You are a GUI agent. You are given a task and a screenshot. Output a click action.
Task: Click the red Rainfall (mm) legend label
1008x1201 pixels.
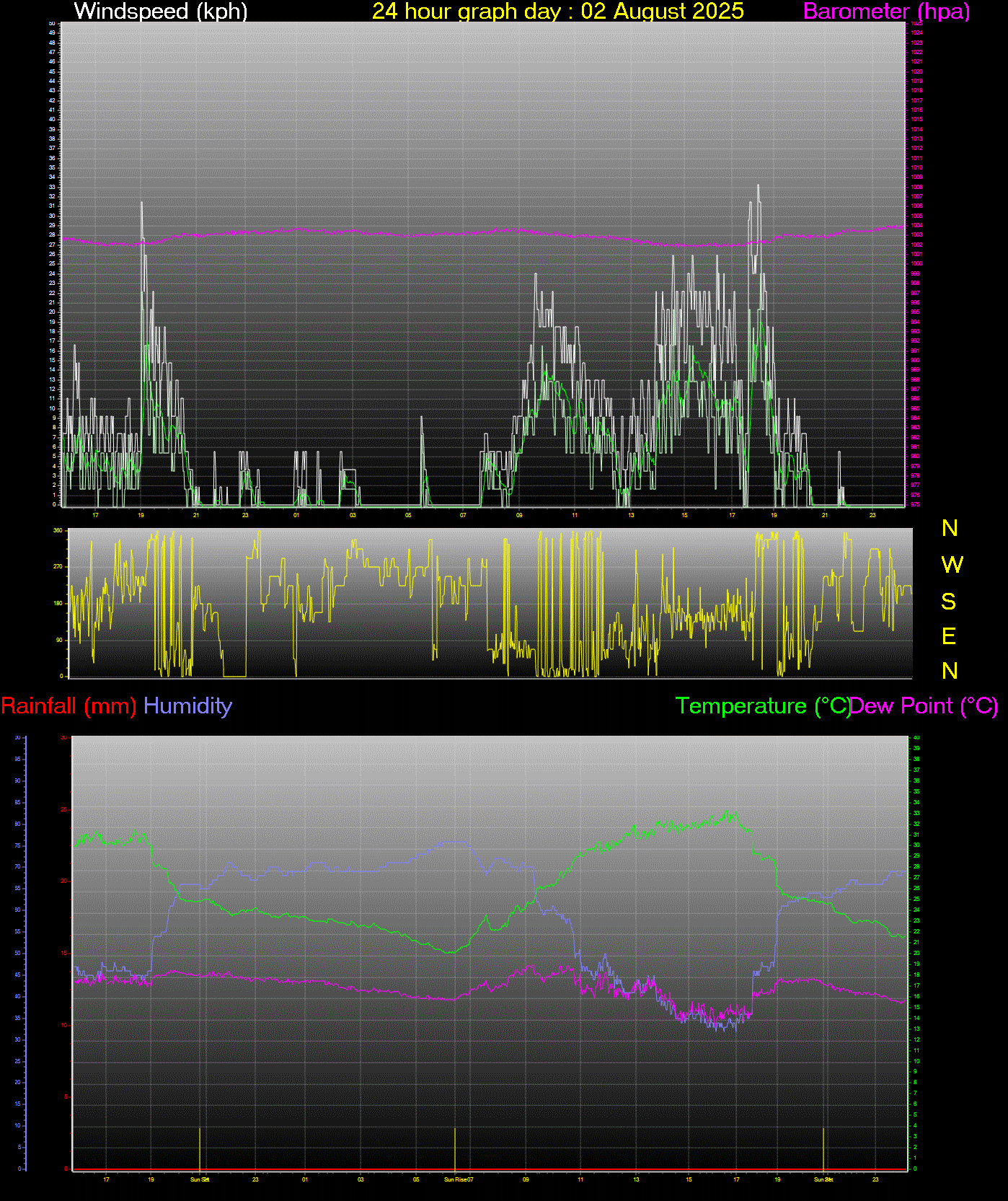pos(68,705)
